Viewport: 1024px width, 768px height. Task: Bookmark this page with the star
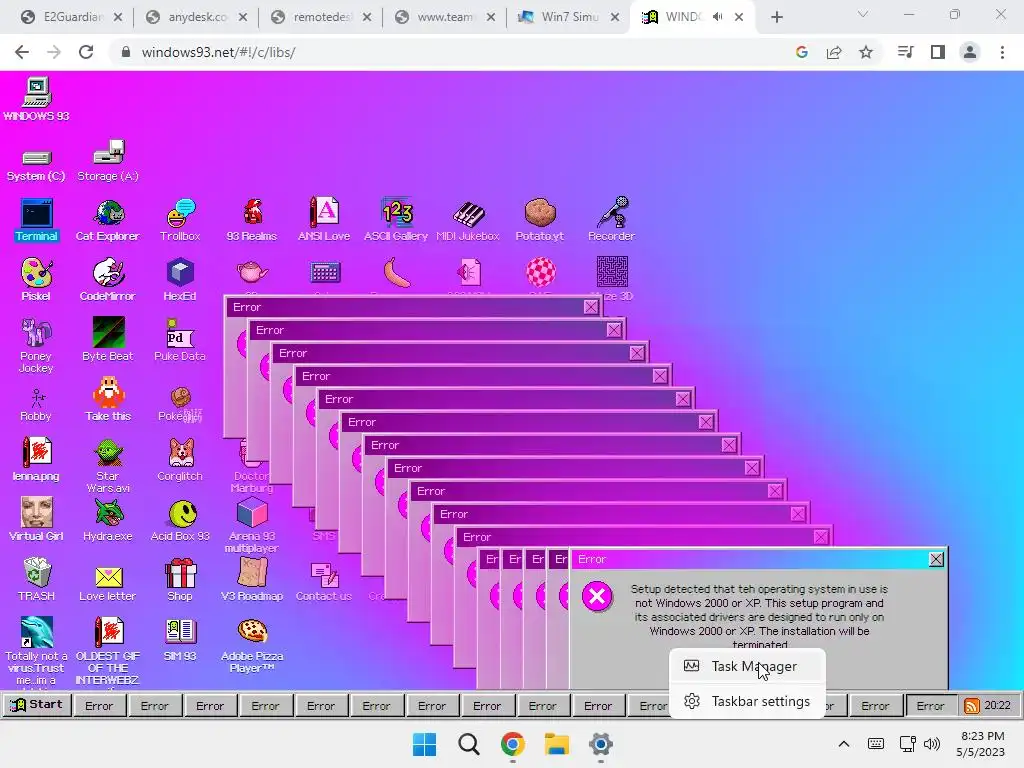866,52
